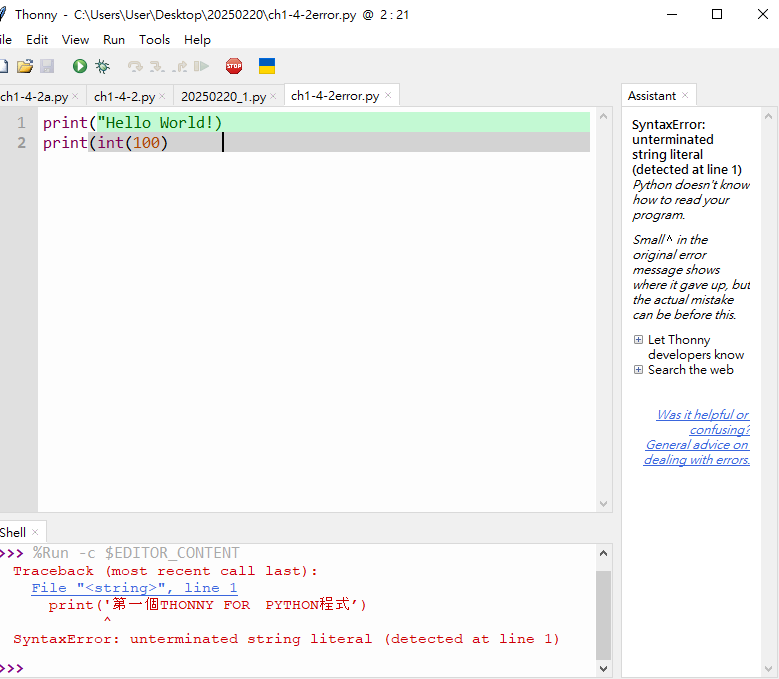Switch to the 20250220_1.py tab
This screenshot has width=779, height=679.
click(223, 96)
